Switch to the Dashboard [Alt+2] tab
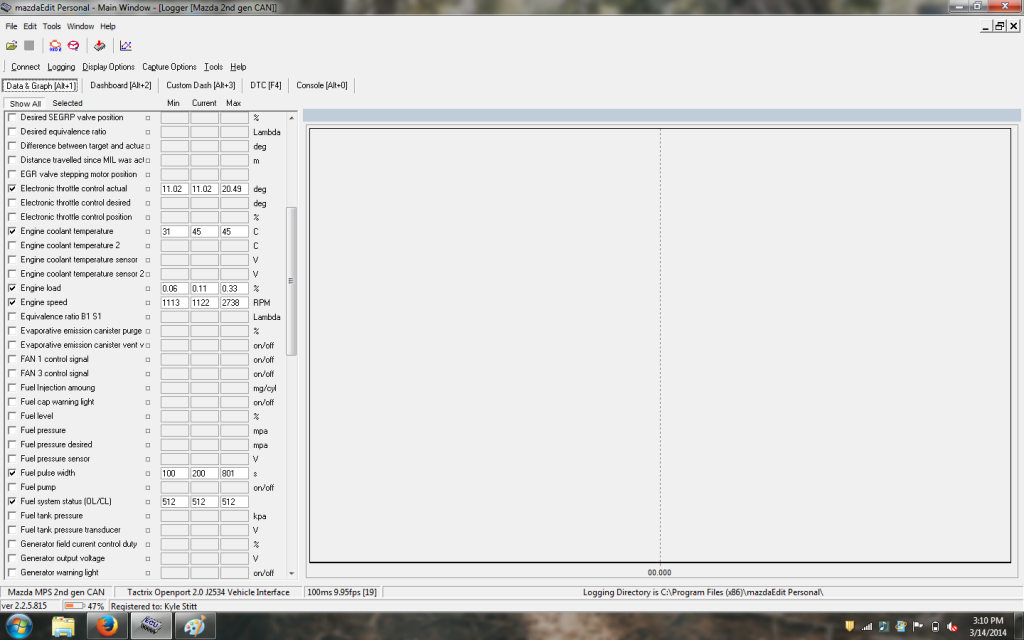This screenshot has height=640, width=1024. (121, 86)
